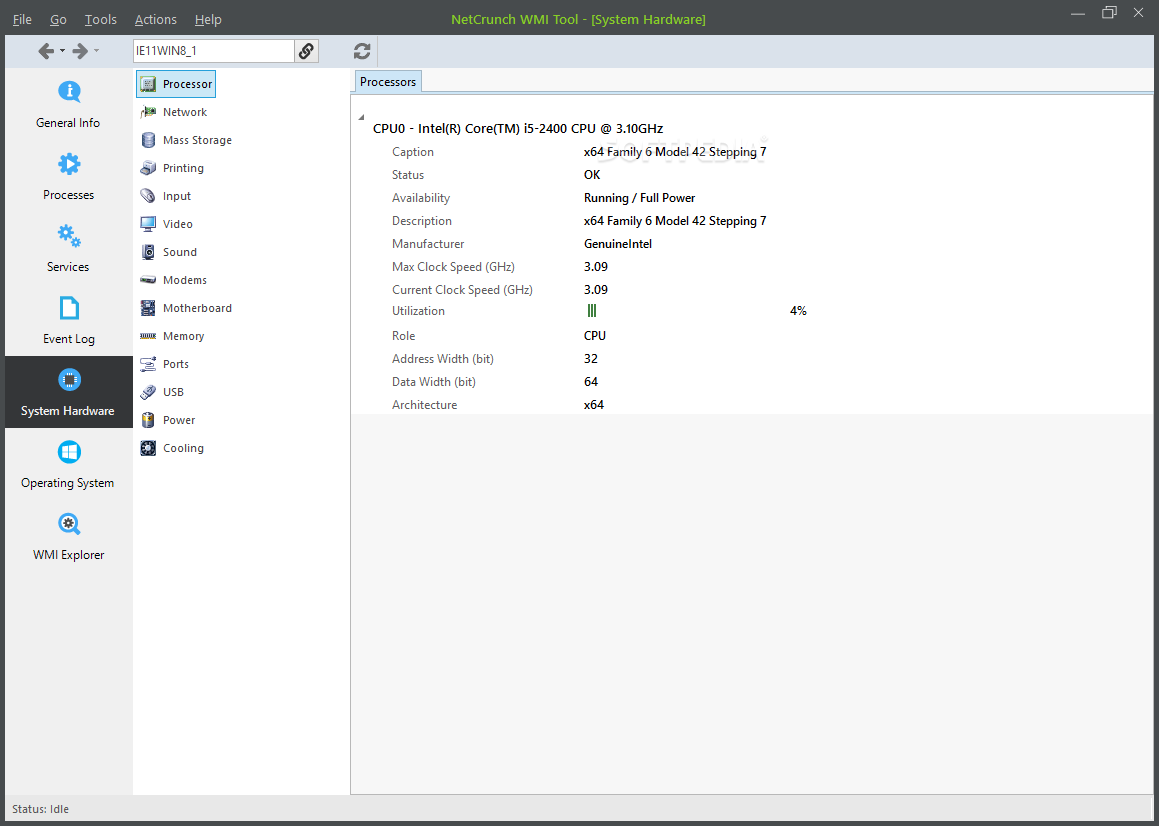Select the Modems category
Screen dimensions: 1159x826
pyautogui.click(x=174, y=280)
